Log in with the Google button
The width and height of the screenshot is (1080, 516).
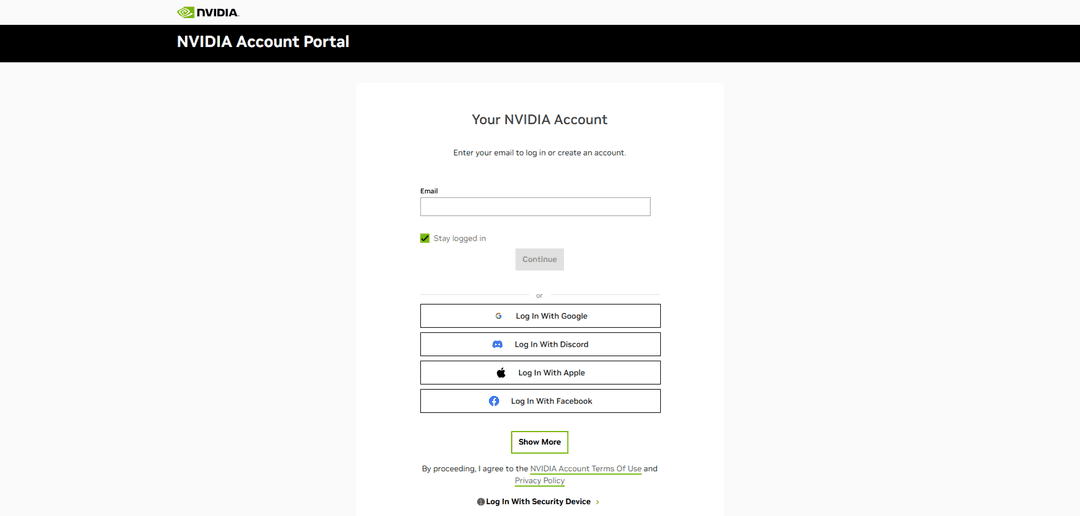coord(540,316)
